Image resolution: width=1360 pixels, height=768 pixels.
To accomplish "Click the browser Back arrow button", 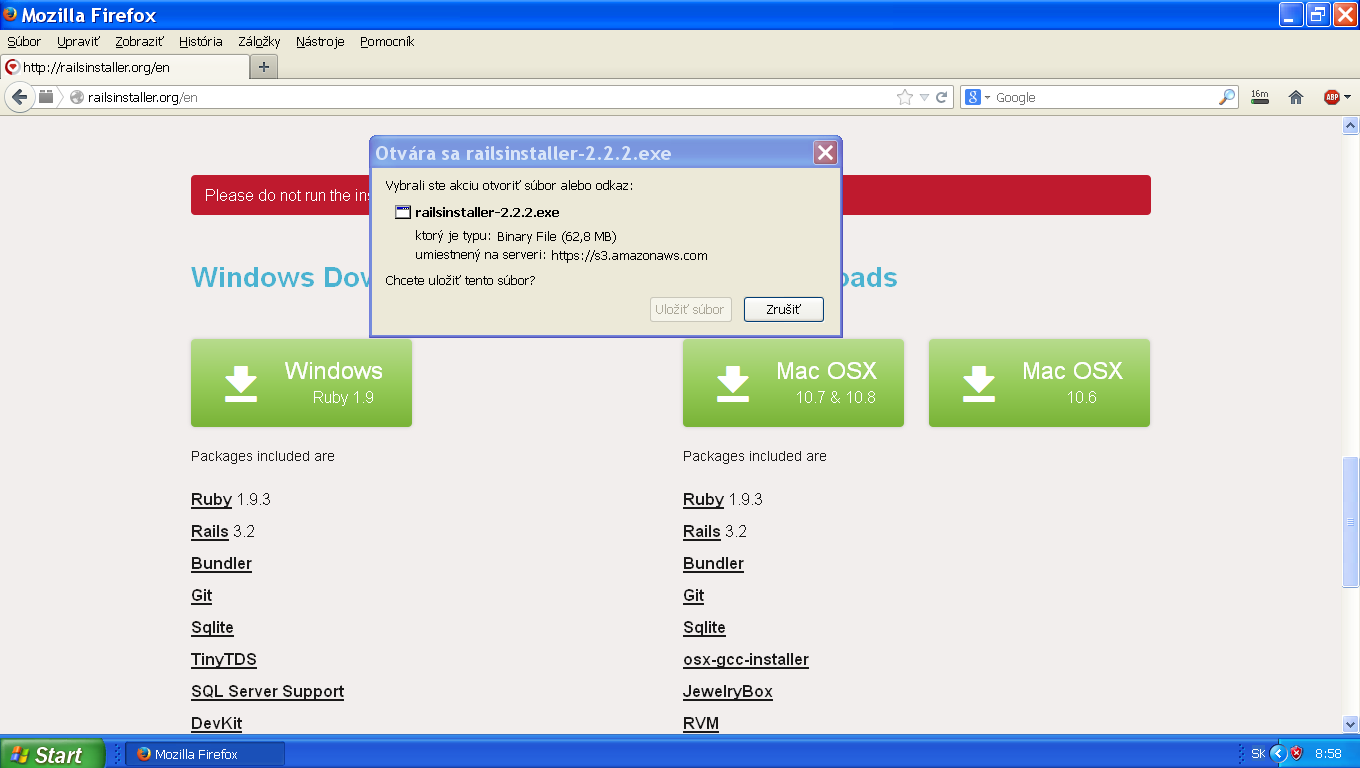I will tap(18, 97).
